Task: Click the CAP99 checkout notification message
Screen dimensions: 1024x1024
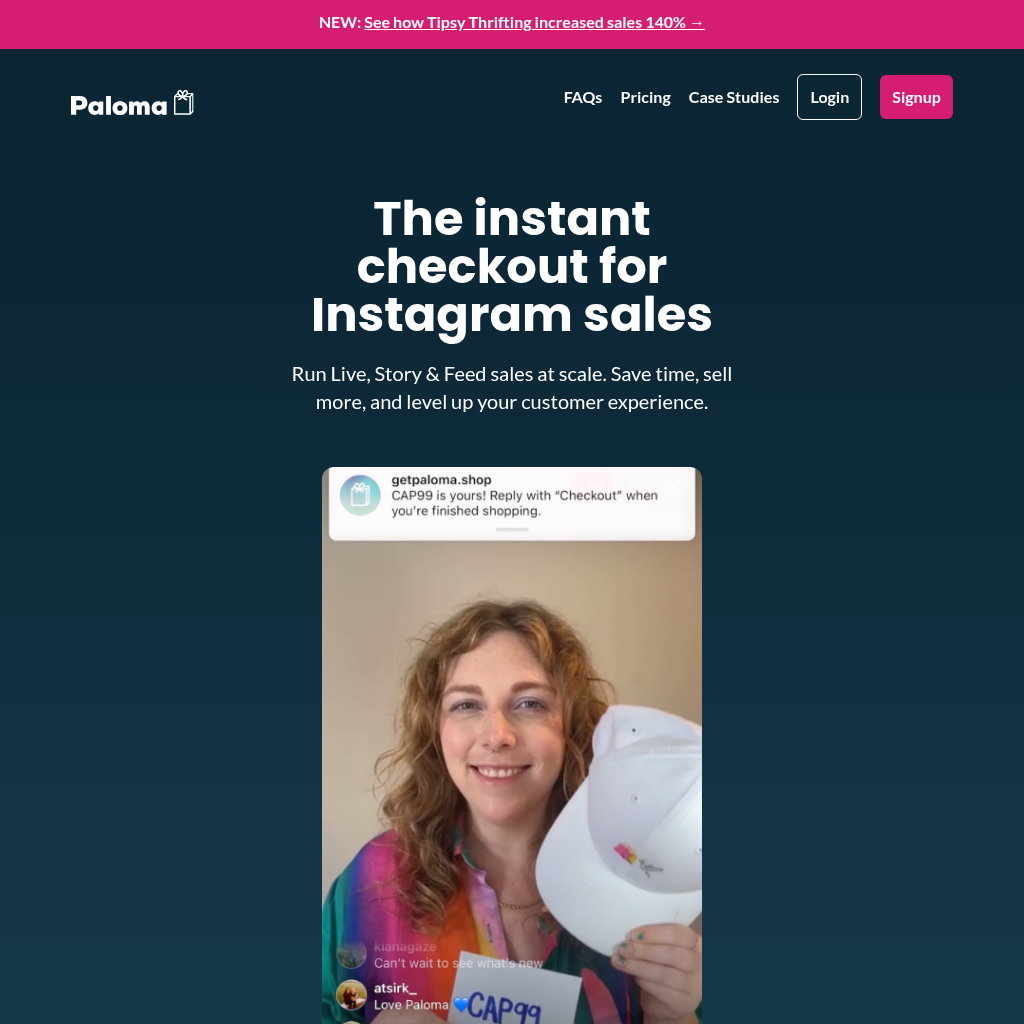Action: coord(524,503)
